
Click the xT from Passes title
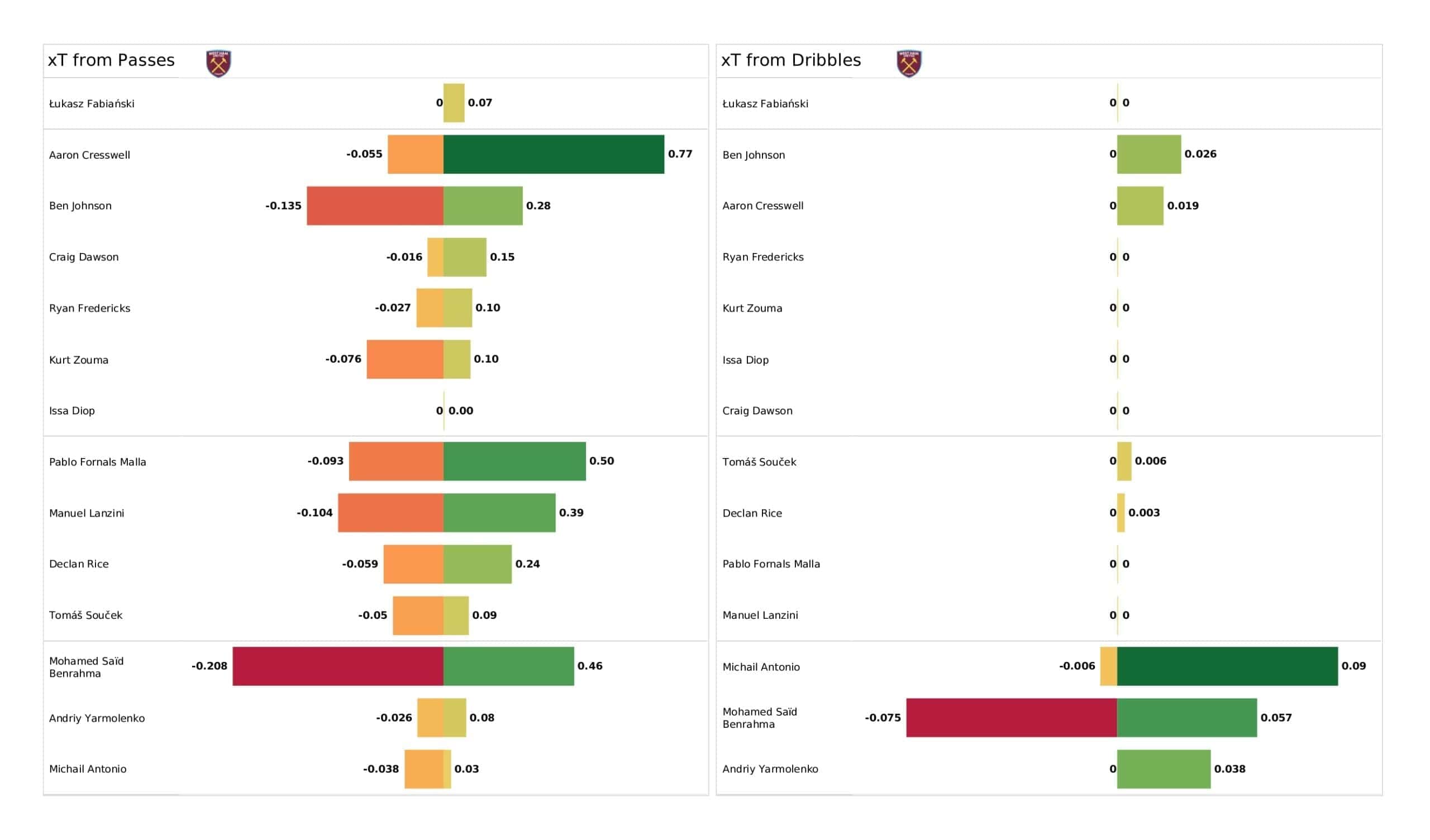(x=111, y=60)
